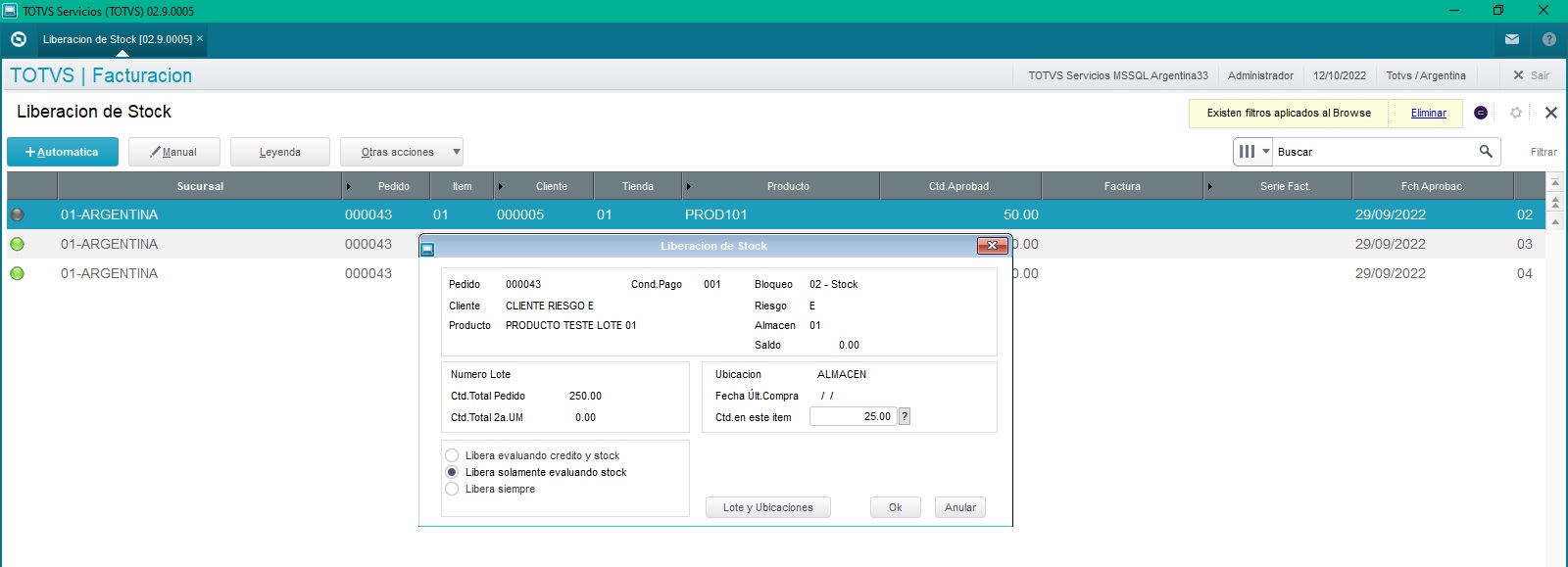Close the Liberacion de Stock browse panel
The image size is (1568, 567).
[1551, 113]
